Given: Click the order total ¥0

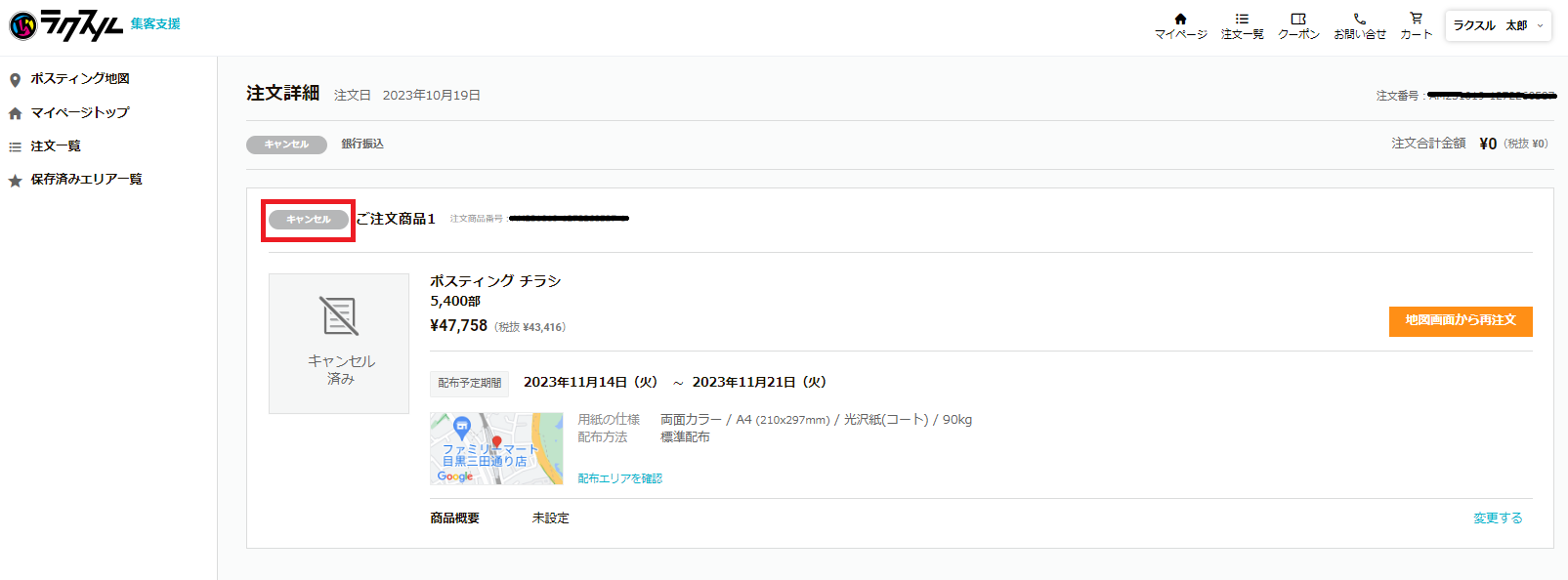Looking at the screenshot, I should coord(1488,144).
